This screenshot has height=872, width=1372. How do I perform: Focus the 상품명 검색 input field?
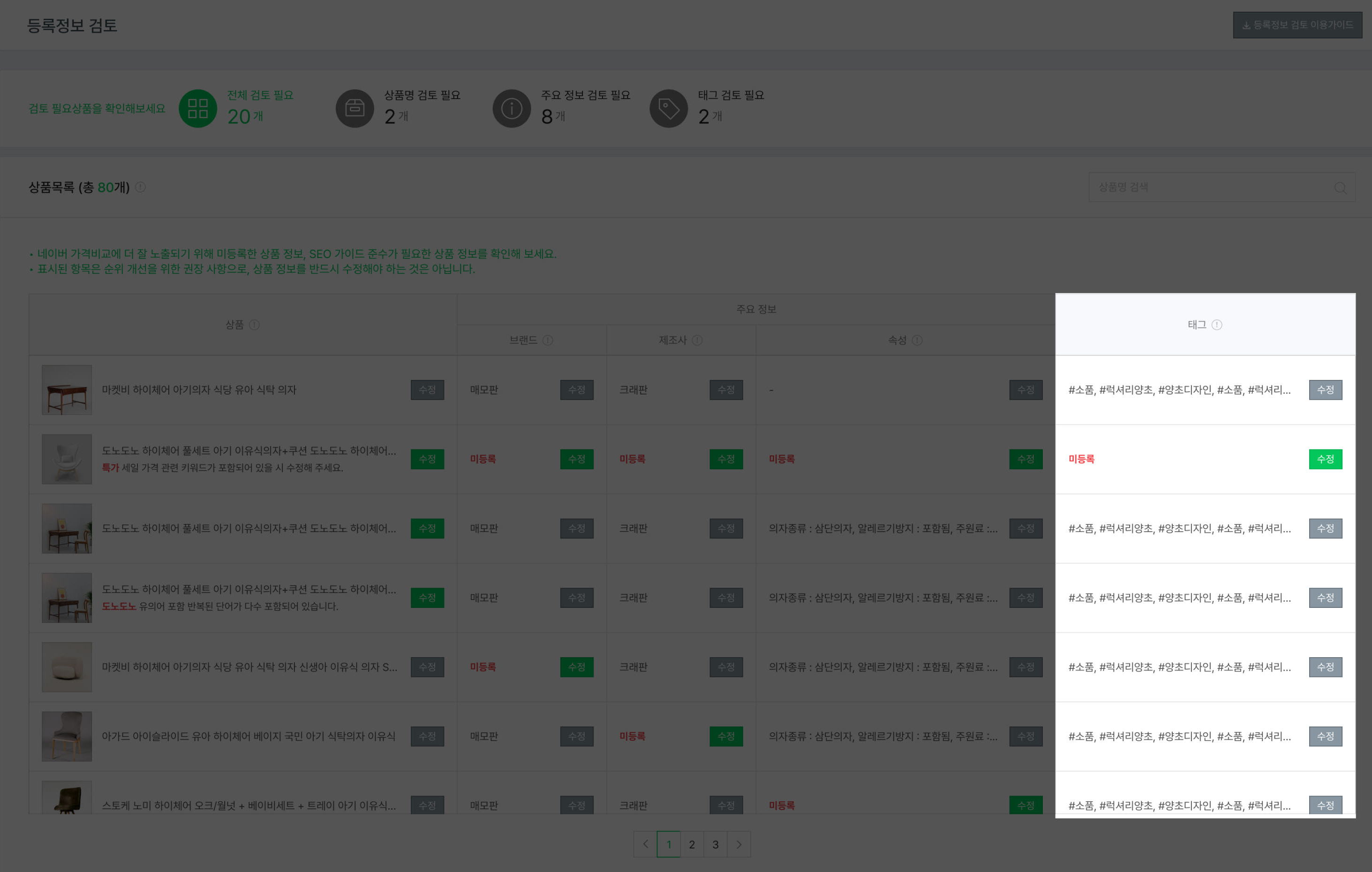(x=1208, y=188)
